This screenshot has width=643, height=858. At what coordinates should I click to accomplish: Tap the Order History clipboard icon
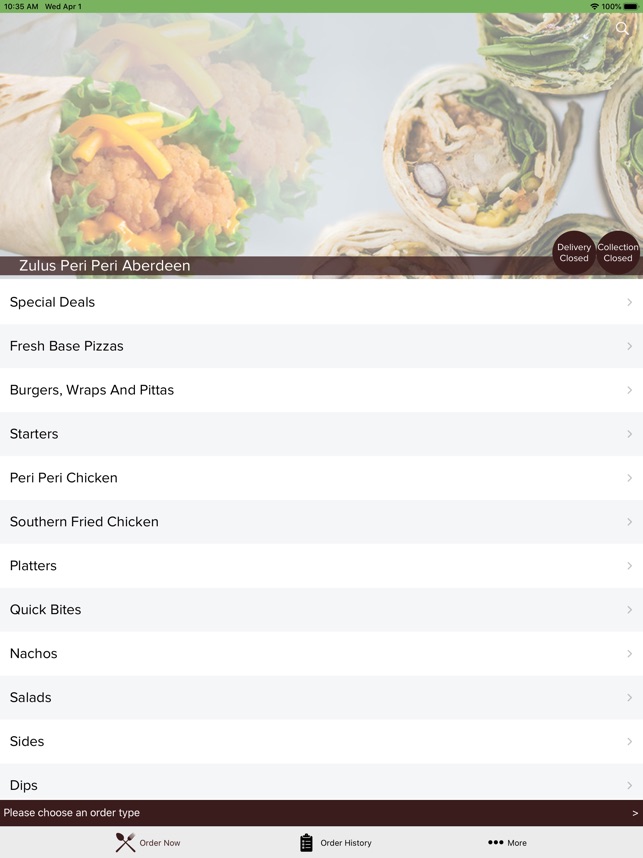306,843
